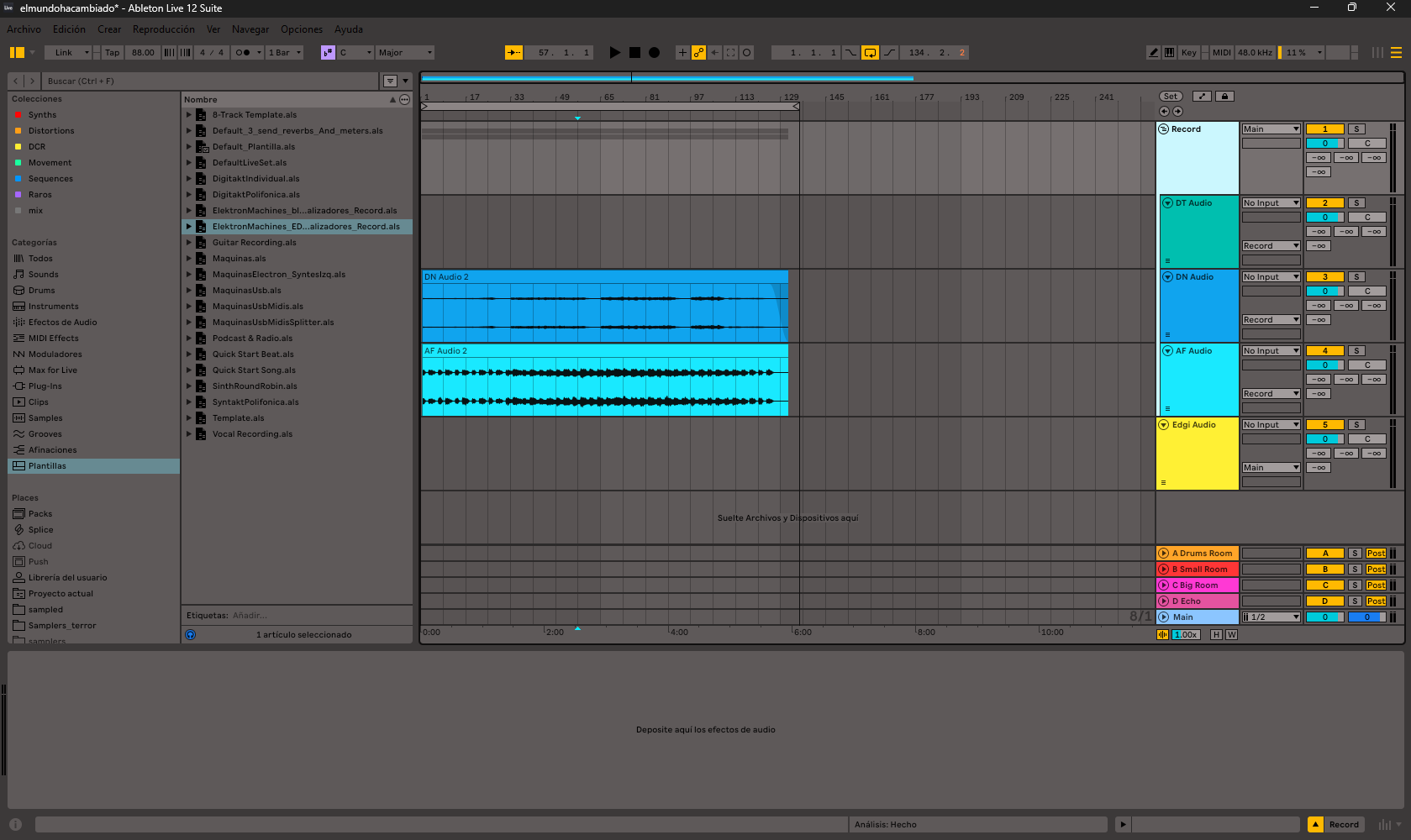The image size is (1411, 840).
Task: Click the Stop transport button
Action: pos(634,52)
